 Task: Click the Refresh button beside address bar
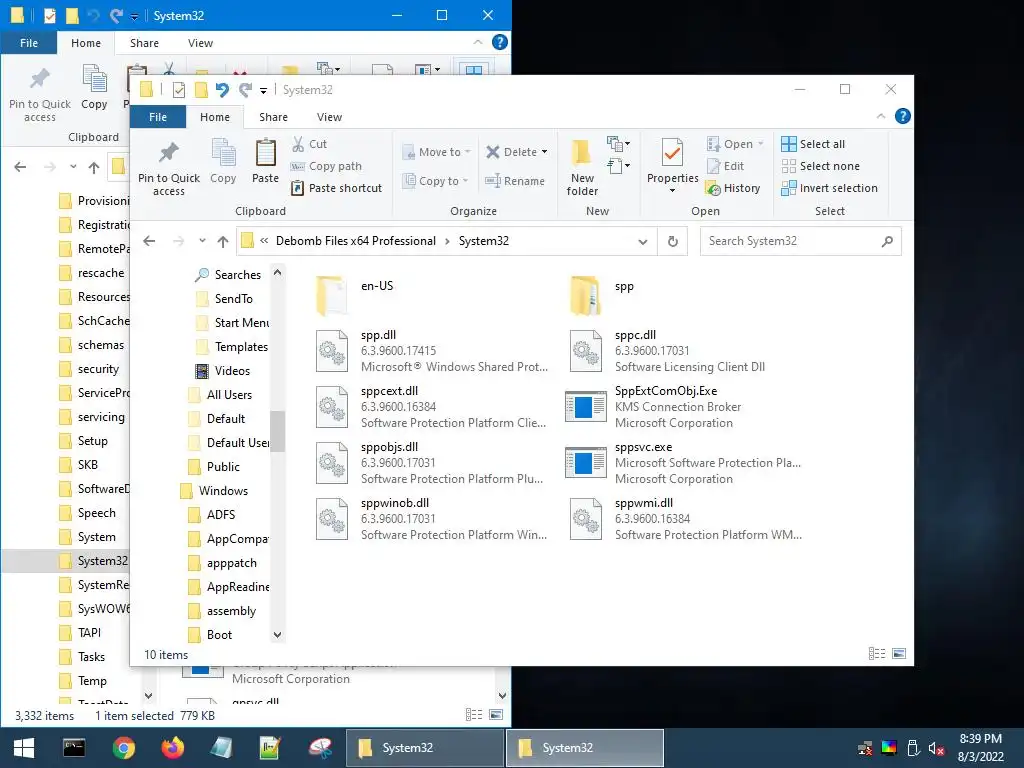[673, 241]
